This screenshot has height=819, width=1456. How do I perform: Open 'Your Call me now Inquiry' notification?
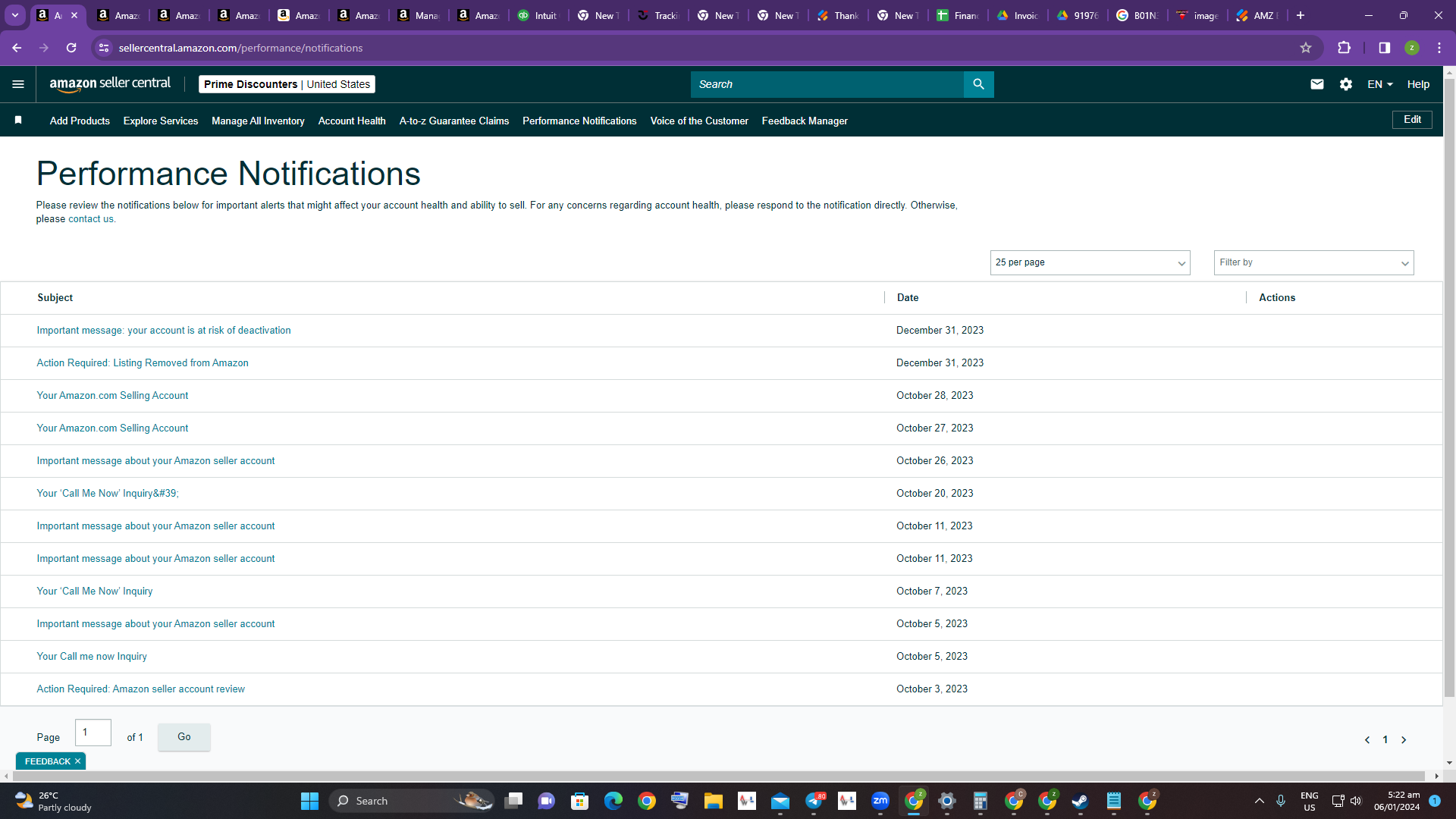click(92, 657)
